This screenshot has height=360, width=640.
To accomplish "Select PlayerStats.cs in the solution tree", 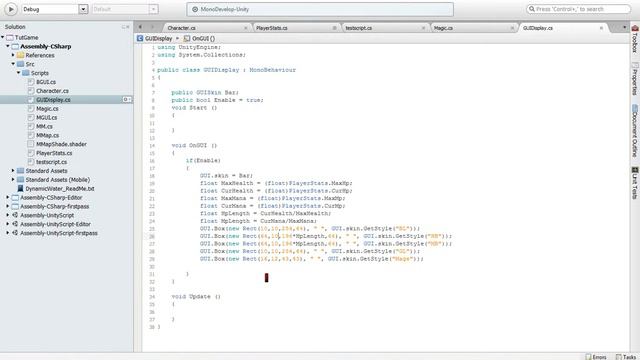I will tap(54, 153).
